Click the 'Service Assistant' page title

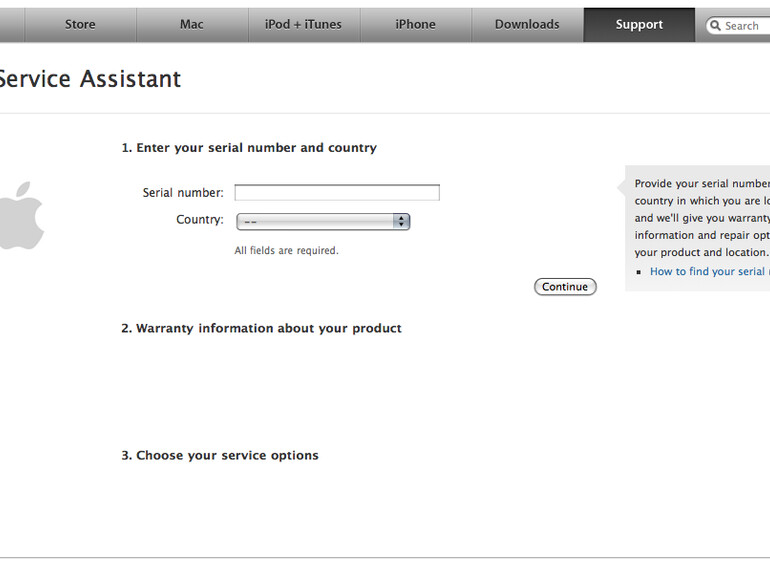tap(90, 79)
